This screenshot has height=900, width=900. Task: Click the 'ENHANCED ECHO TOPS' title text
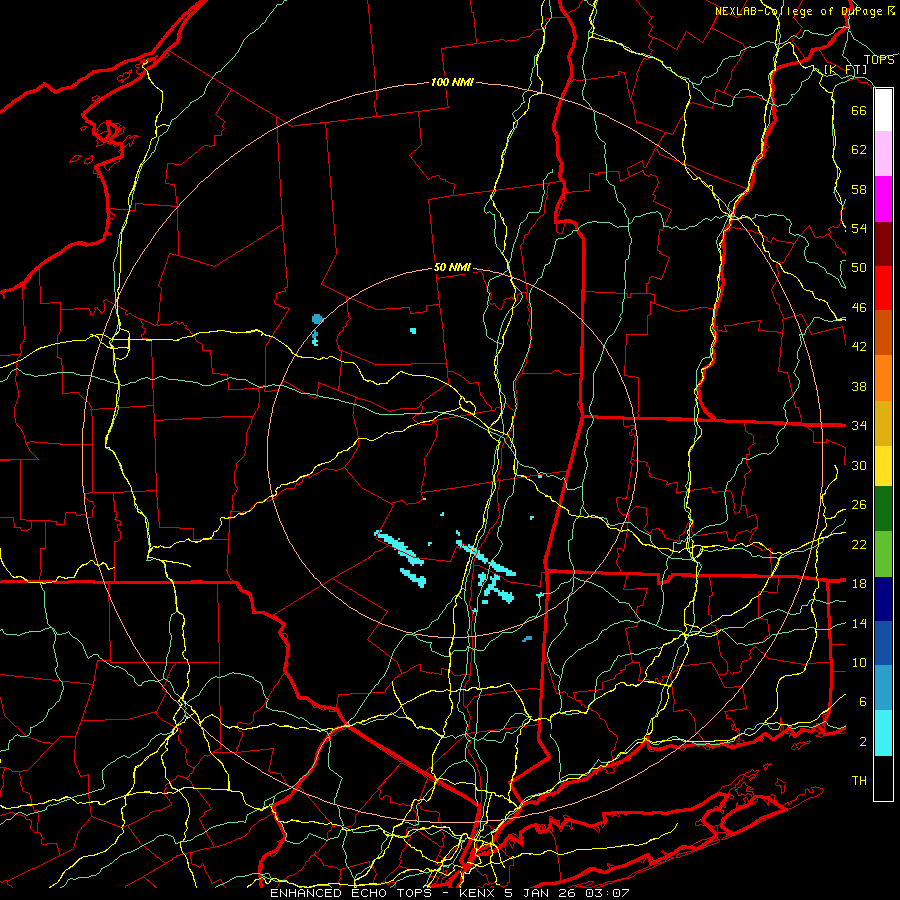[x=351, y=893]
